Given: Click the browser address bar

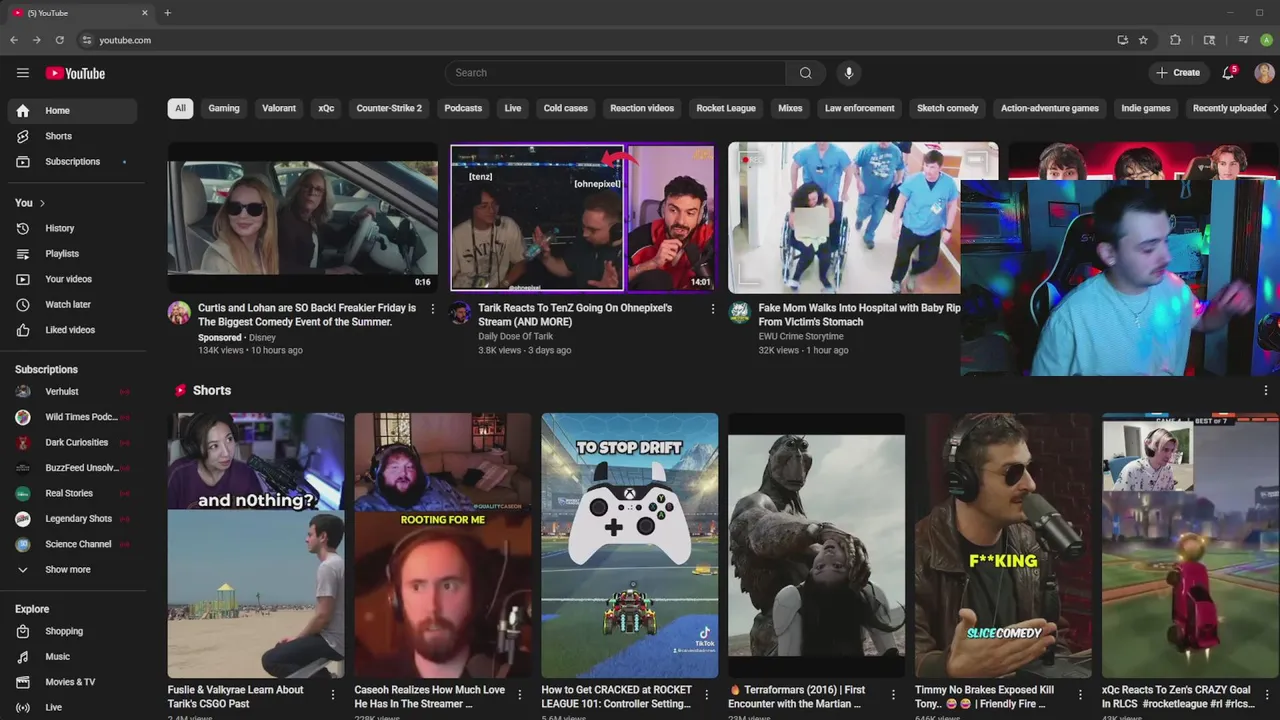Looking at the screenshot, I should coord(600,40).
